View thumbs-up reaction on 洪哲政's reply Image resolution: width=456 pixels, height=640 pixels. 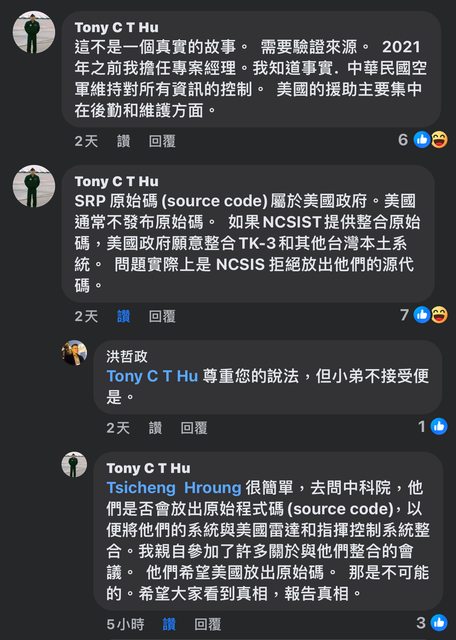click(x=439, y=427)
